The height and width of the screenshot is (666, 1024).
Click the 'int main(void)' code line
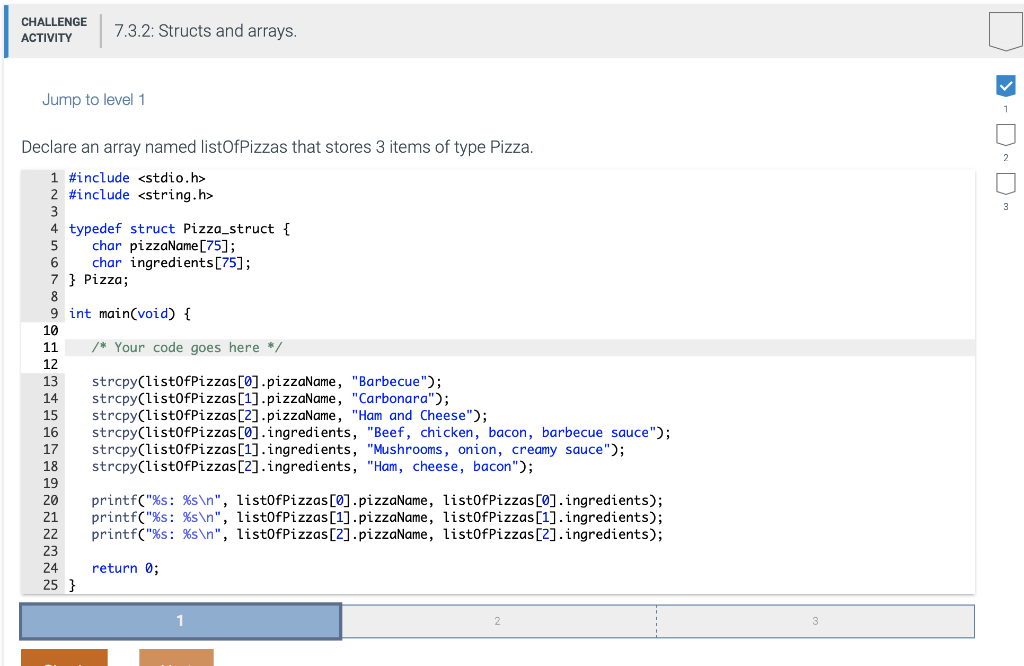130,313
